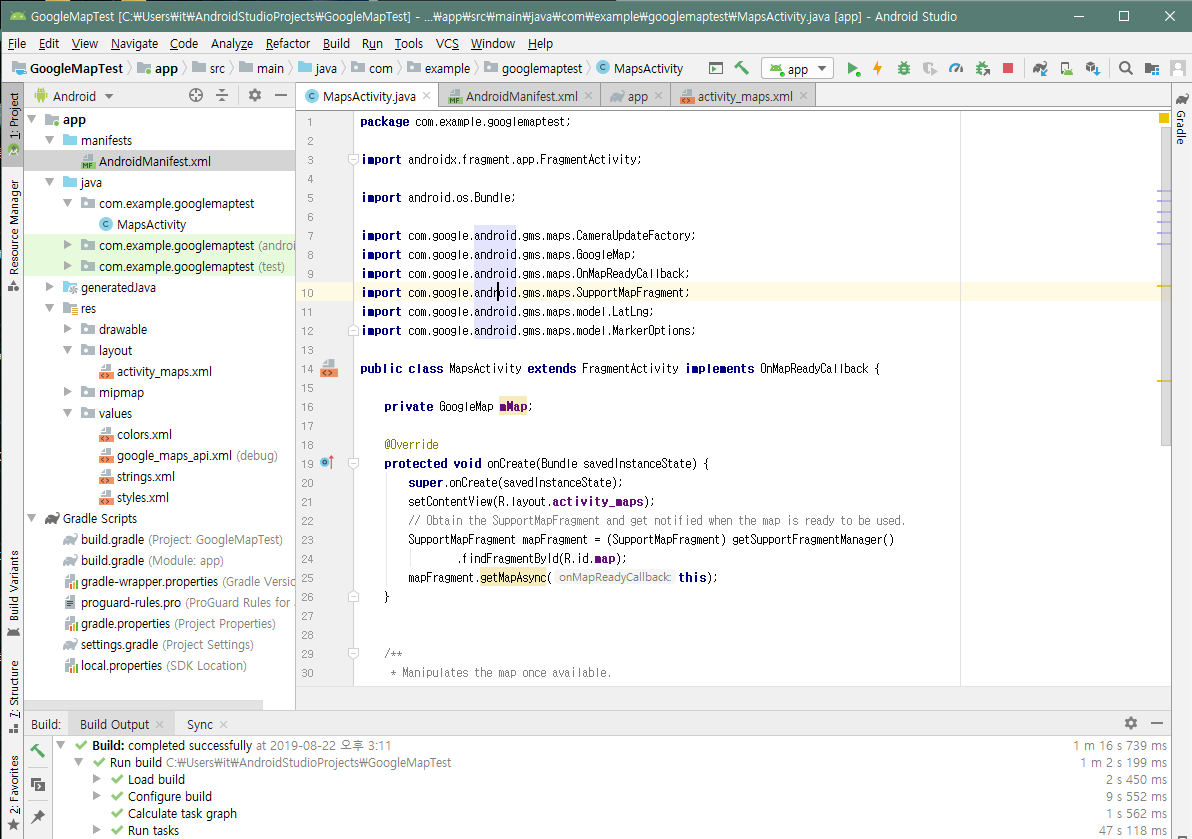The image size is (1192, 839).
Task: Open the app run configuration dropdown
Action: [x=797, y=69]
